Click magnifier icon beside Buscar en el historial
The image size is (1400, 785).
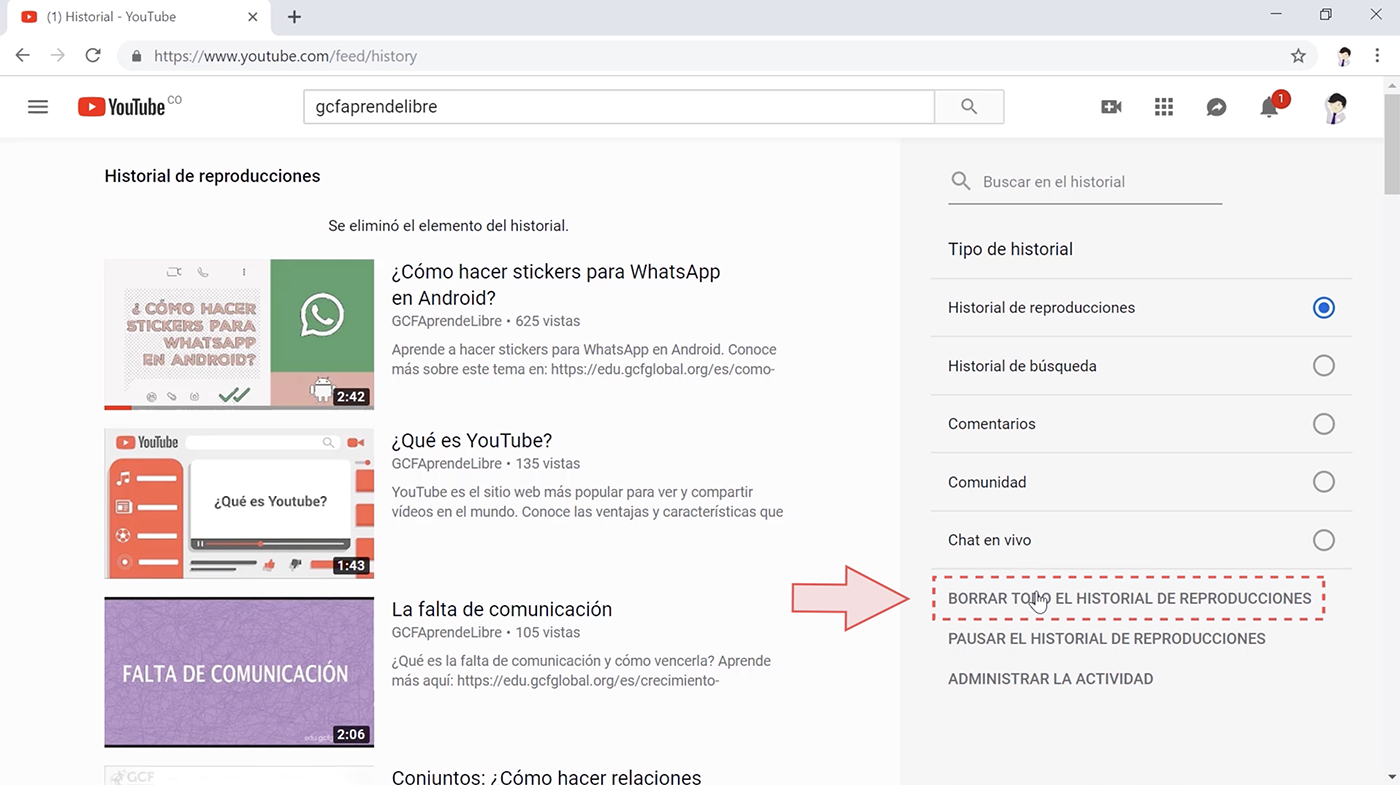(x=961, y=181)
